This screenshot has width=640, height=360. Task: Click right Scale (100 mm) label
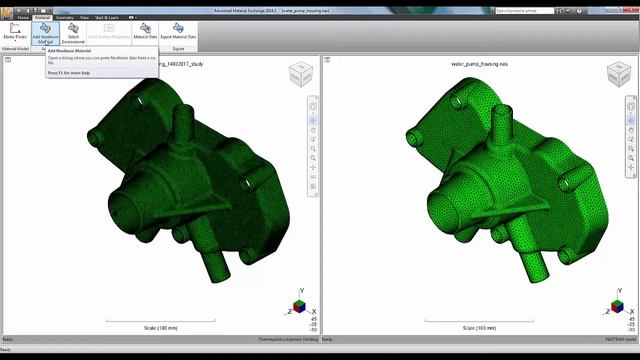point(480,328)
